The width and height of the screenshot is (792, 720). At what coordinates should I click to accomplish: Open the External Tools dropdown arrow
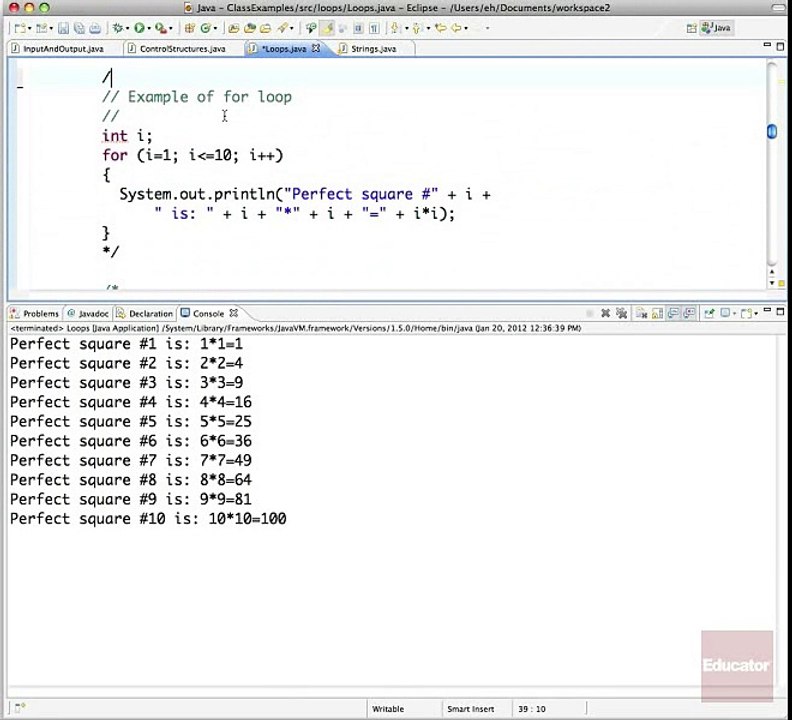point(171,28)
